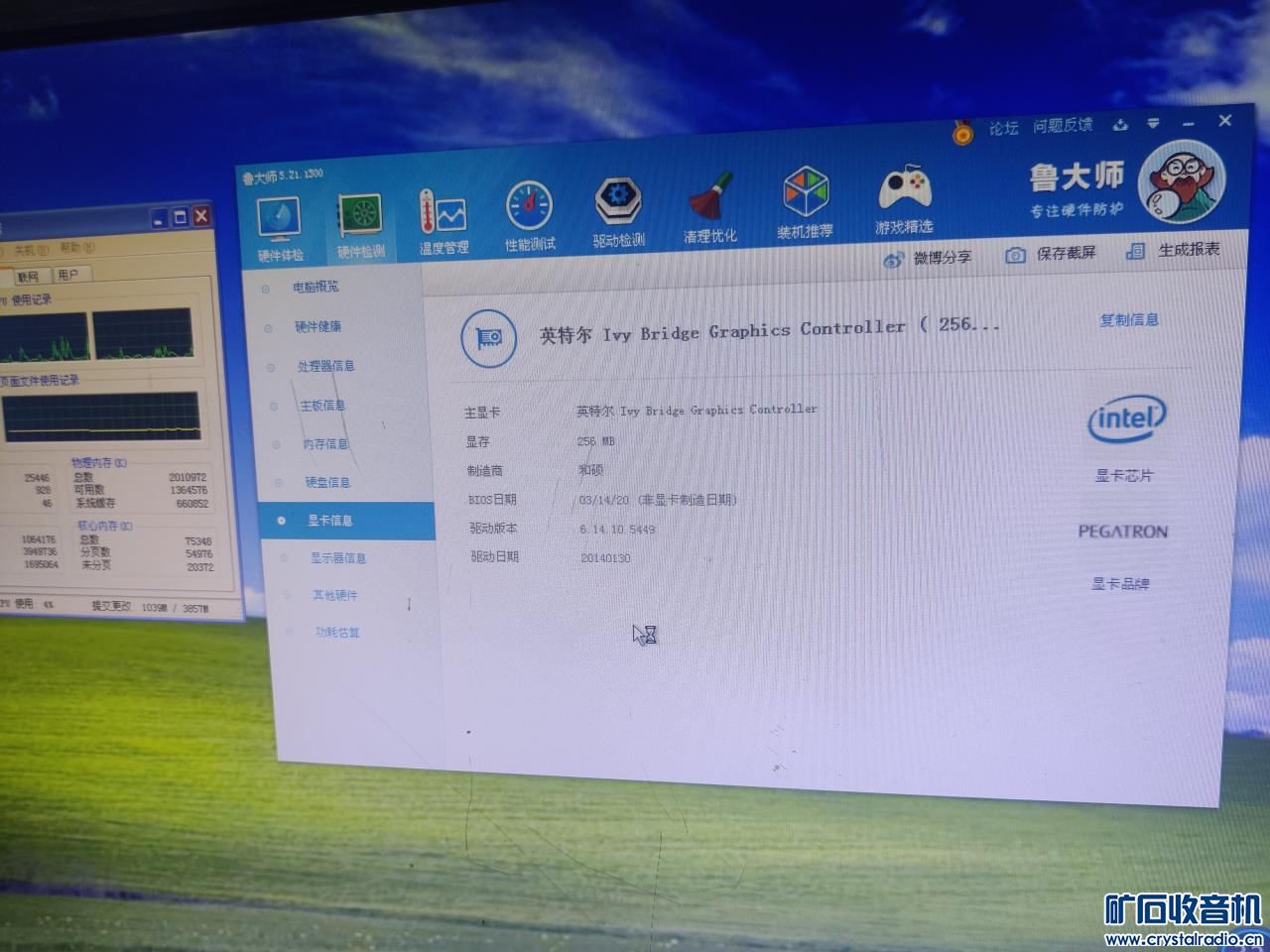This screenshot has width=1270, height=952.
Task: Click the PEGATRON brand logo
Action: [1122, 532]
